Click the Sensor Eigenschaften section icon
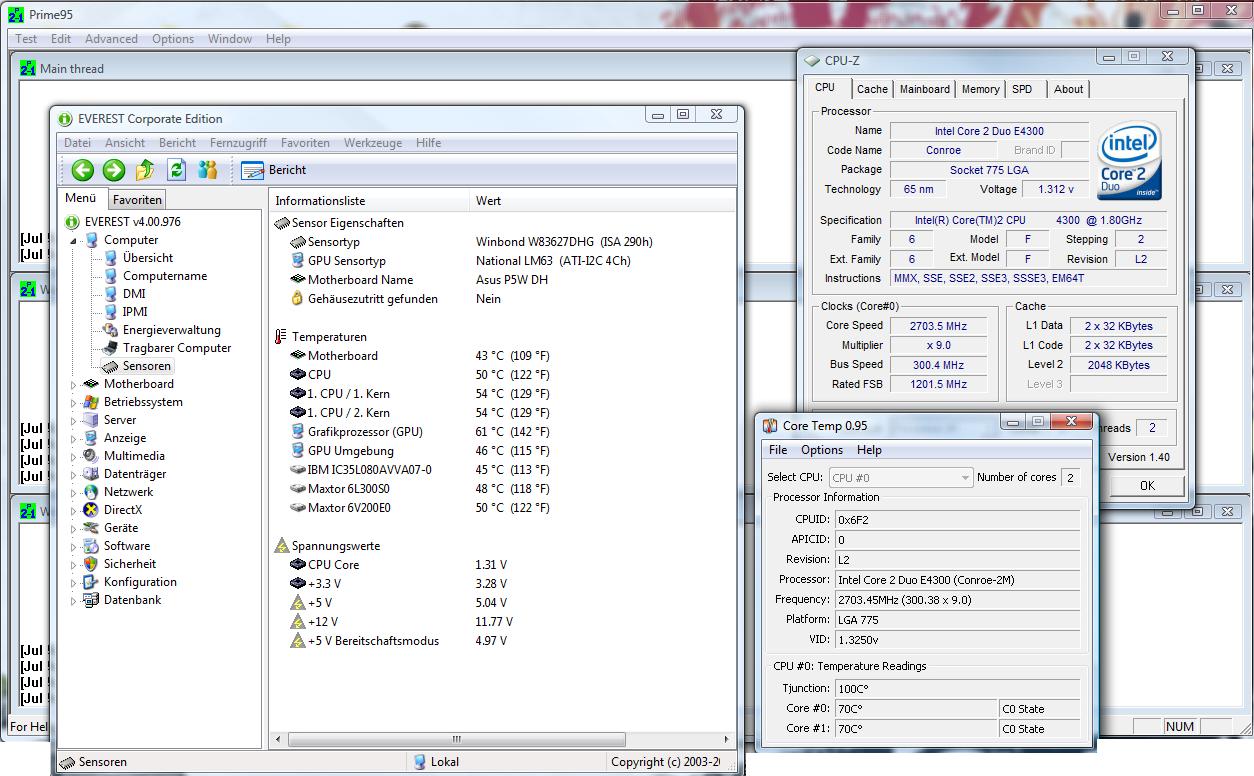1254x776 pixels. (x=281, y=223)
